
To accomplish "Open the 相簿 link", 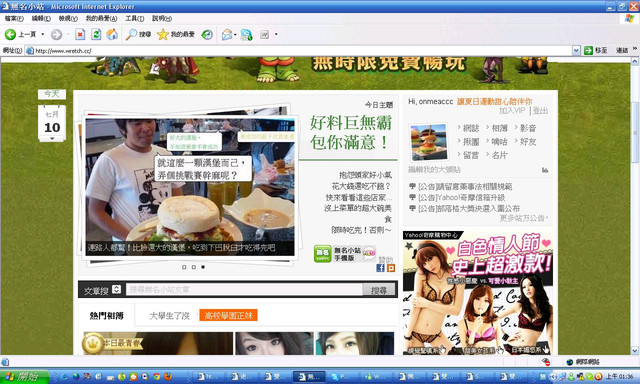I will coord(500,128).
